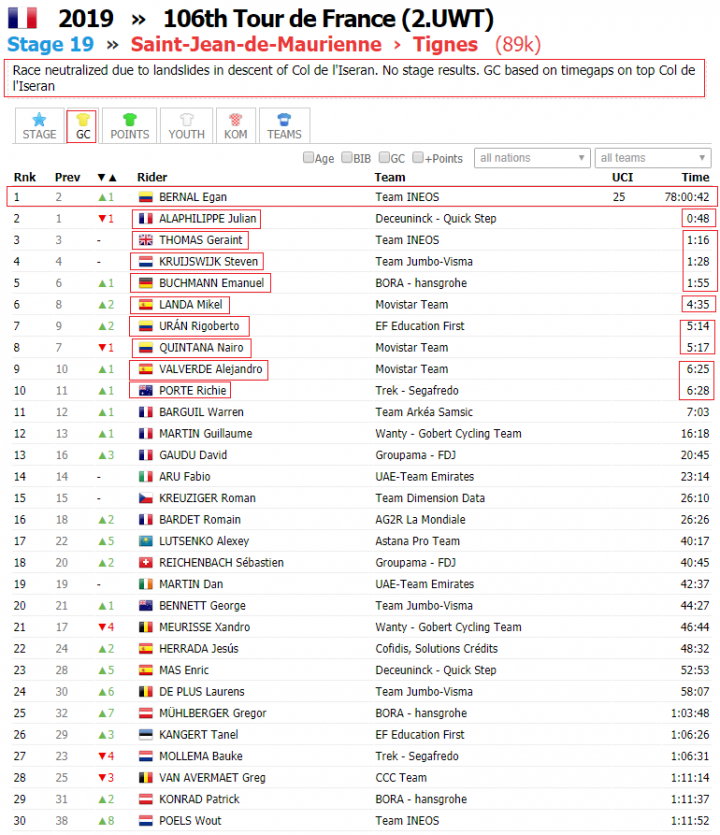Click the Stage 19 link
720x835 pixels.
click(x=51, y=44)
